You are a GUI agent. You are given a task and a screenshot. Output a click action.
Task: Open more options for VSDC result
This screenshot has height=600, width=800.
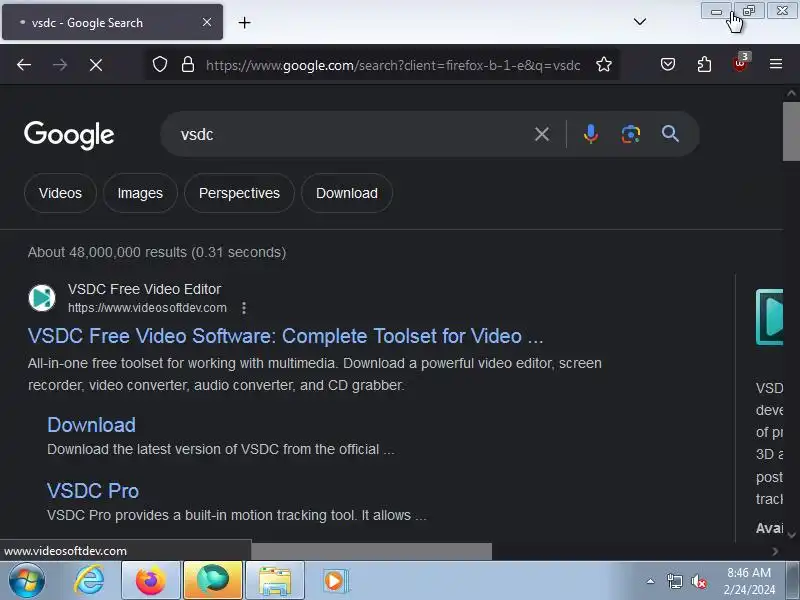click(x=244, y=308)
